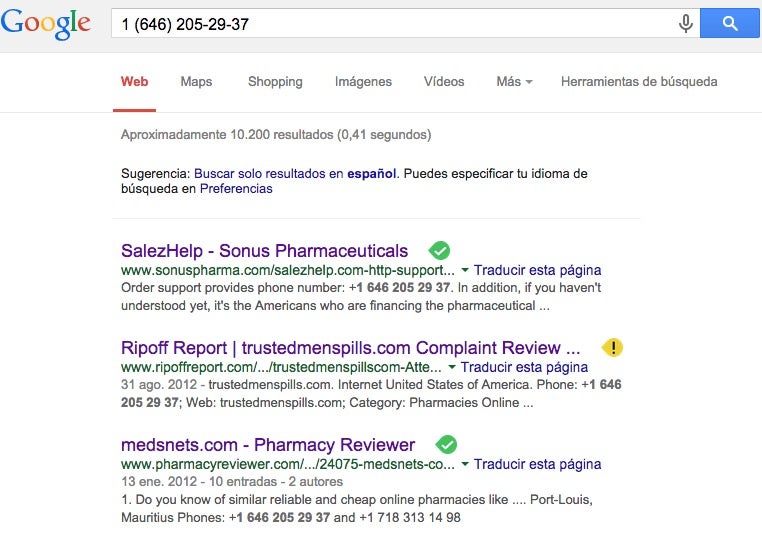Expand dropdown arrow after pharmacyreviewer.com URL
Image resolution: width=762 pixels, height=536 pixels.
point(465,464)
